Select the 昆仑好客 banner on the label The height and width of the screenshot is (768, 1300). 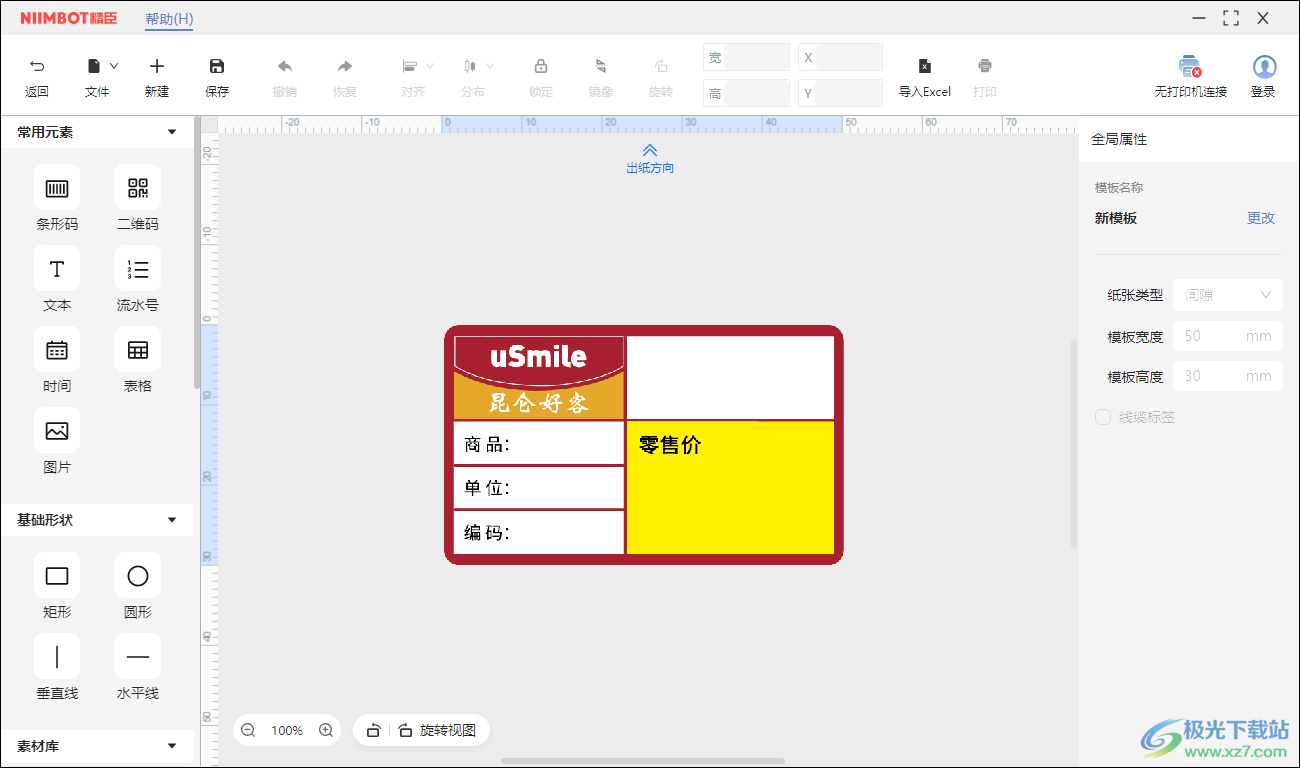pyautogui.click(x=539, y=403)
